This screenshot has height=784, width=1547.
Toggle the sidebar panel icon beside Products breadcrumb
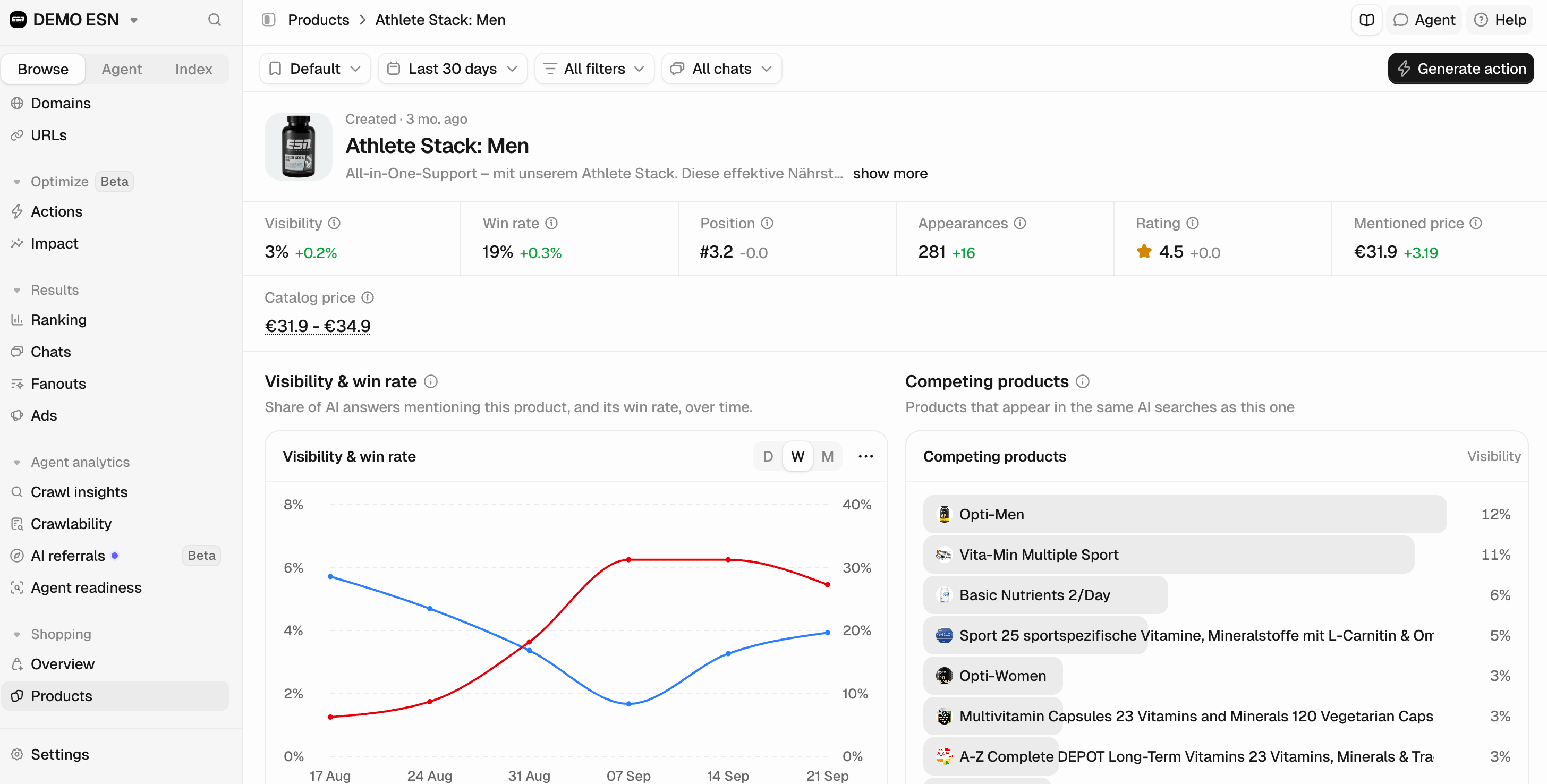coord(268,20)
